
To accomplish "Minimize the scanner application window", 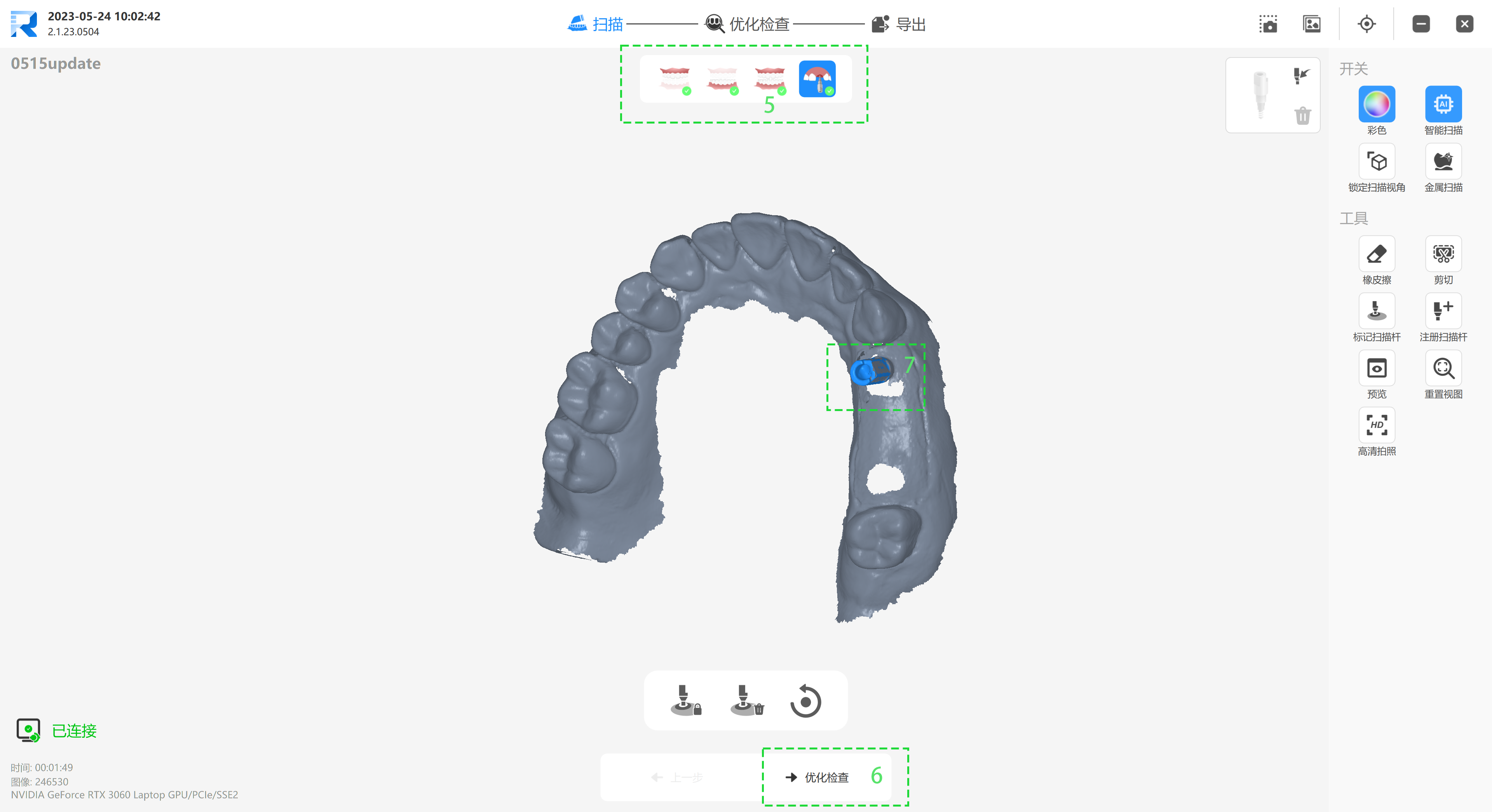I will tap(1421, 24).
